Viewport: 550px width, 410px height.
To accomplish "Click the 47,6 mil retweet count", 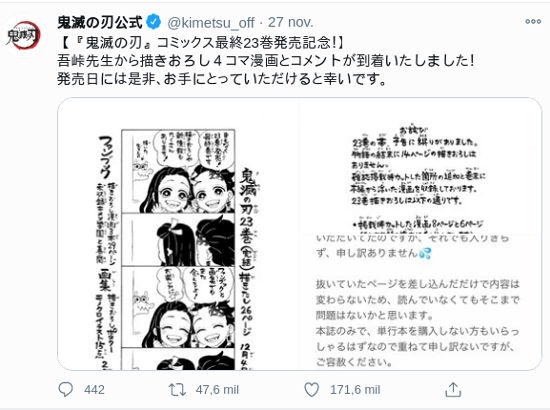I will point(217,390).
